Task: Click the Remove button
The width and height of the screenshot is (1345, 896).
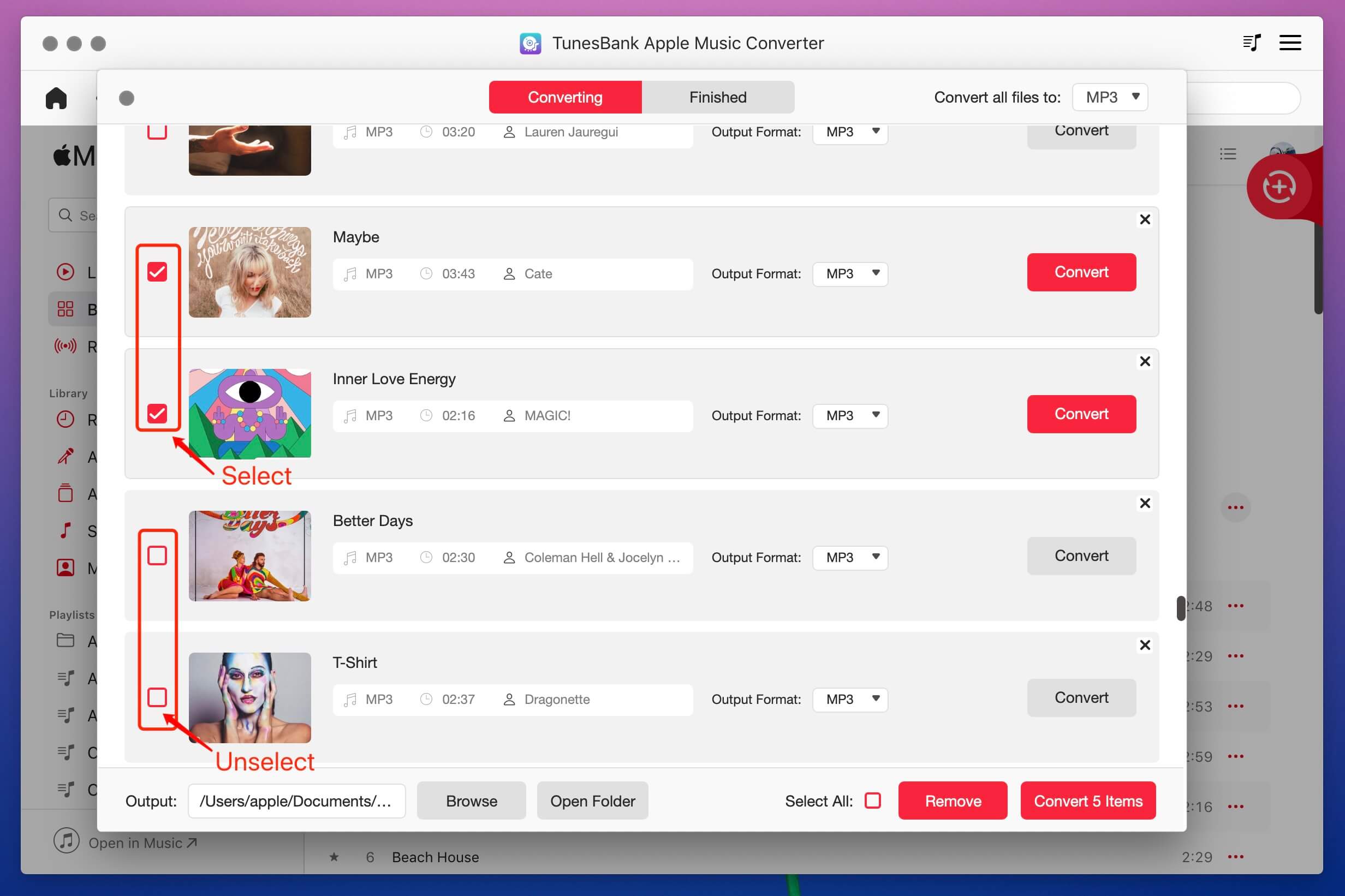Action: pos(952,800)
